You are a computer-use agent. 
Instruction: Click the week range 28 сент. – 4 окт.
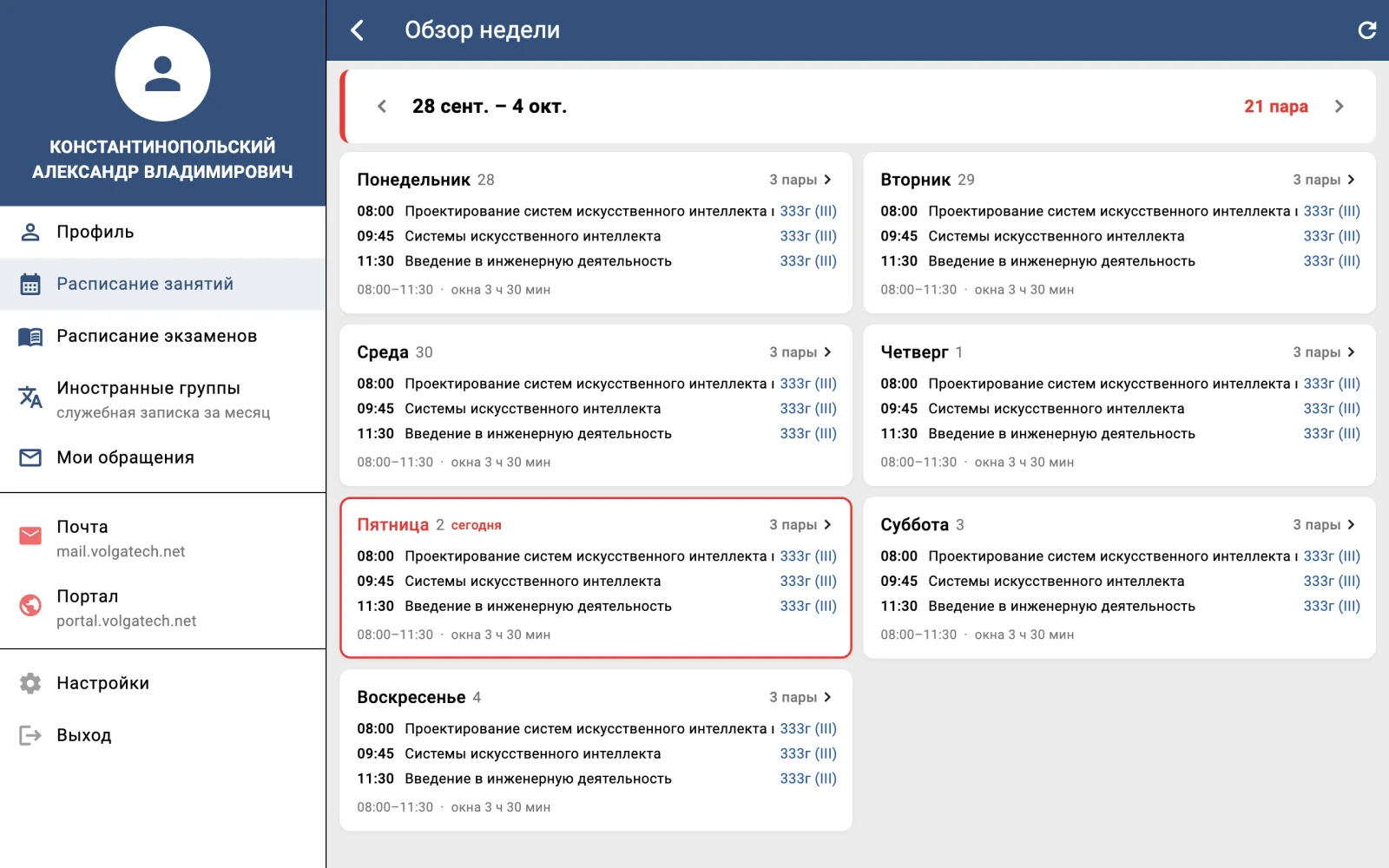click(x=490, y=106)
